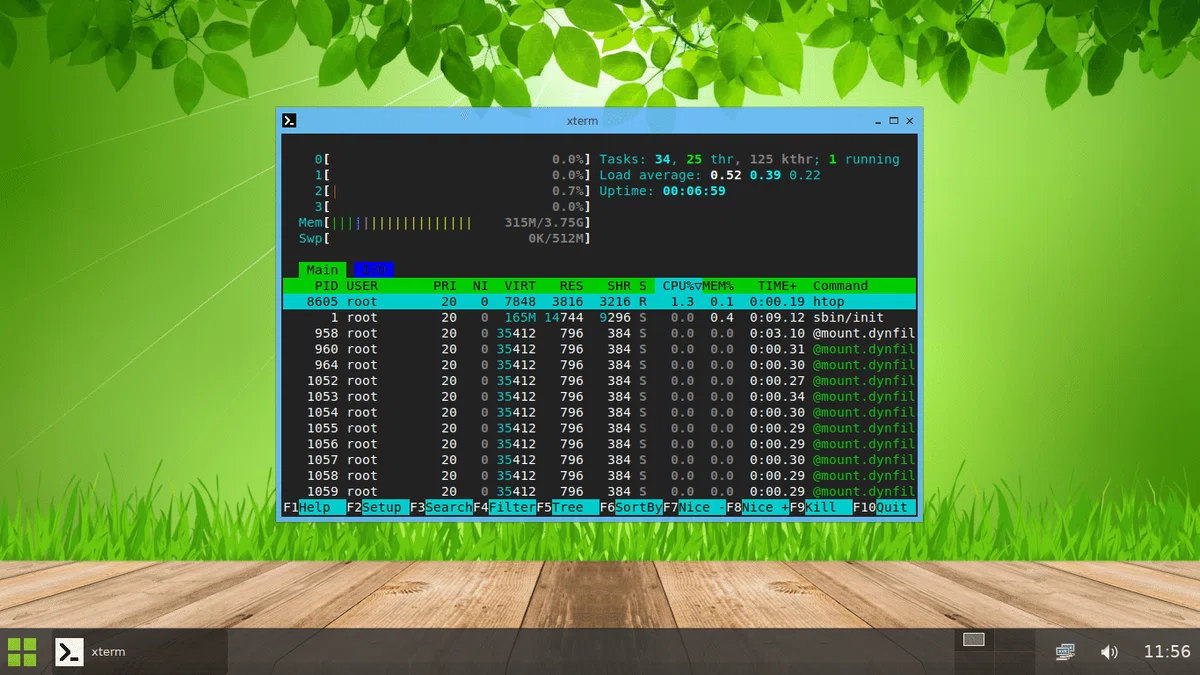Sort by the MEM% column header

(x=718, y=286)
